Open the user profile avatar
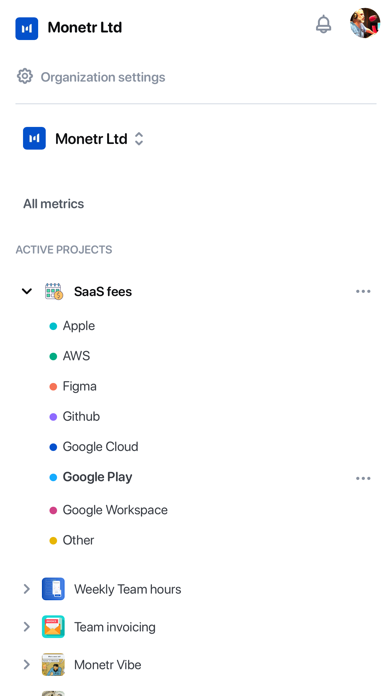The width and height of the screenshot is (392, 696). coord(365,23)
